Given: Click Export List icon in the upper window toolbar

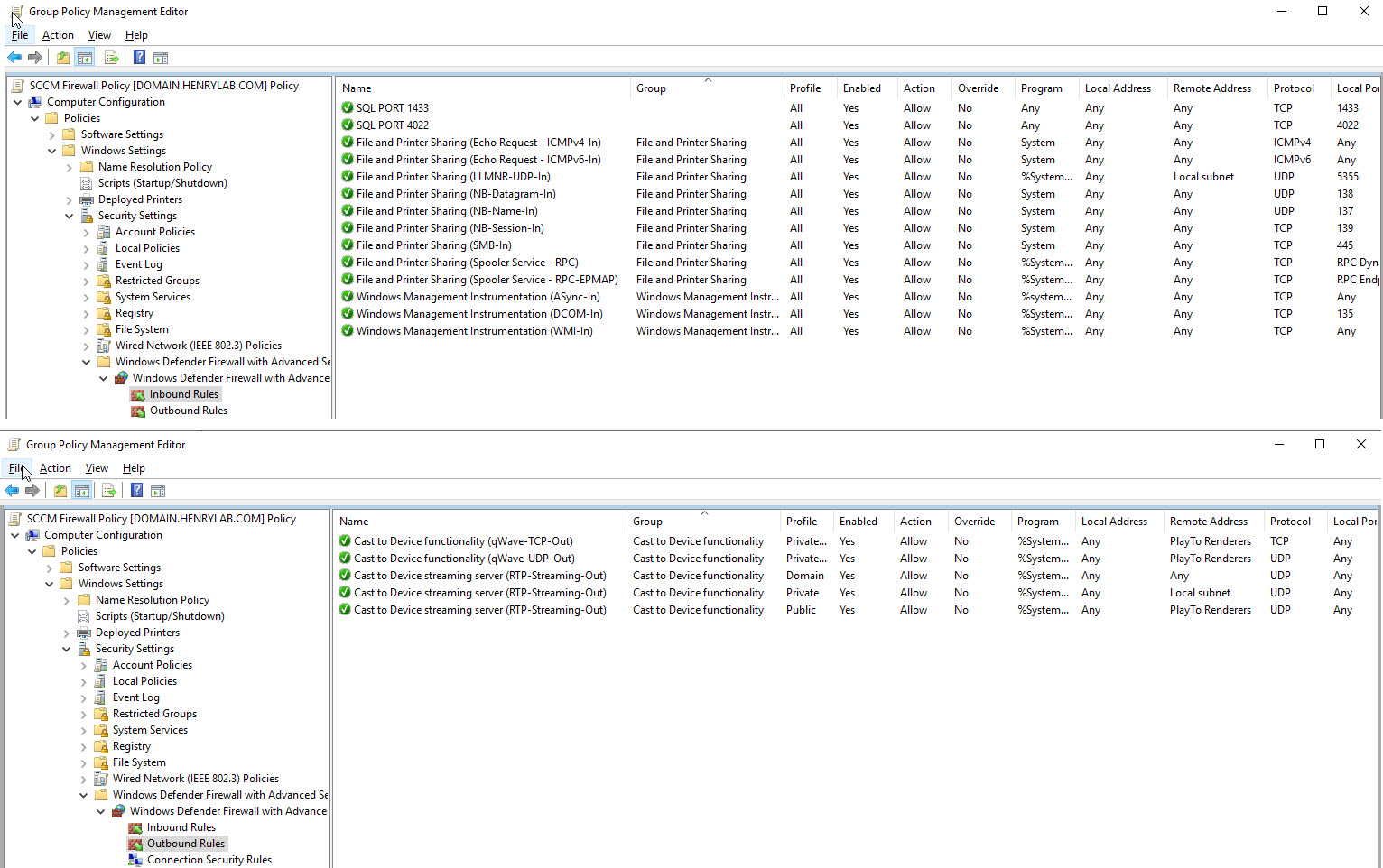Looking at the screenshot, I should [111, 58].
